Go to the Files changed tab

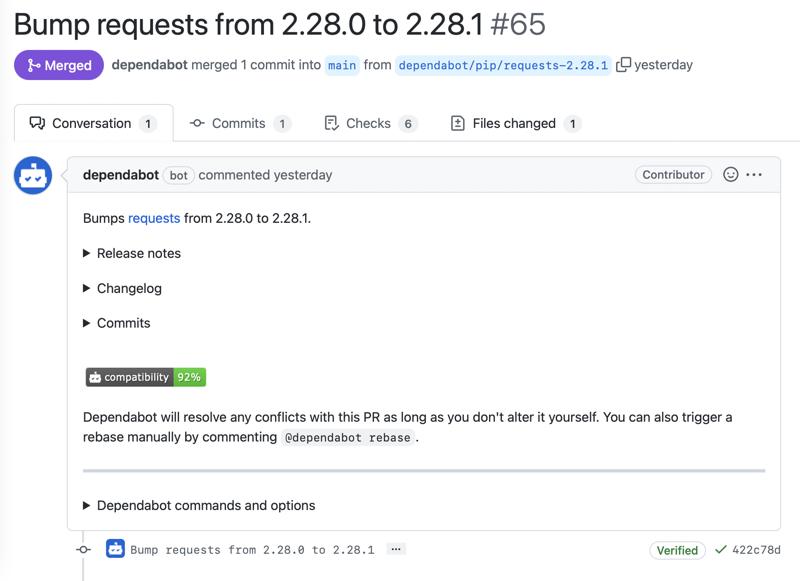click(x=514, y=123)
